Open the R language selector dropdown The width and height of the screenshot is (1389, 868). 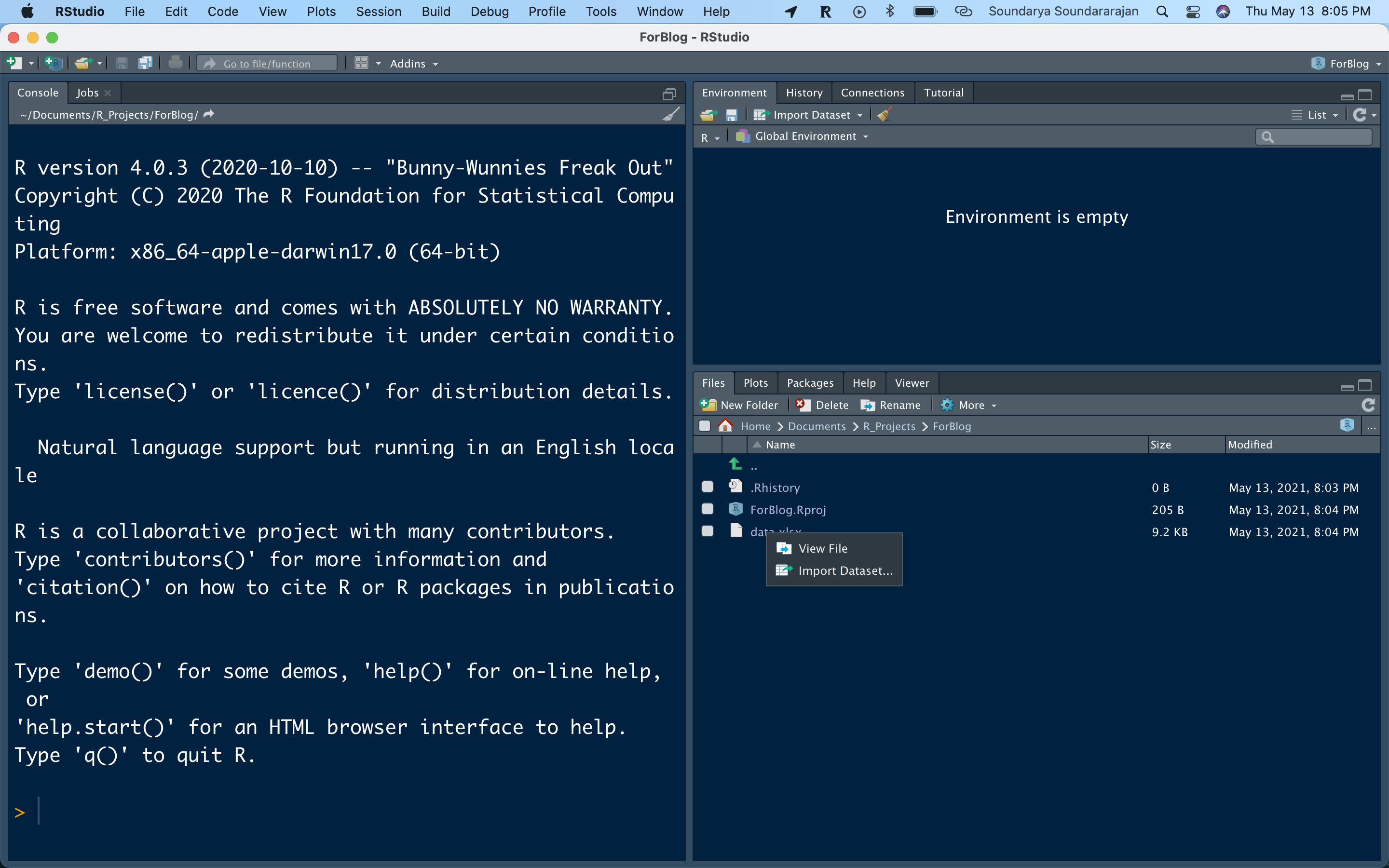click(x=710, y=137)
